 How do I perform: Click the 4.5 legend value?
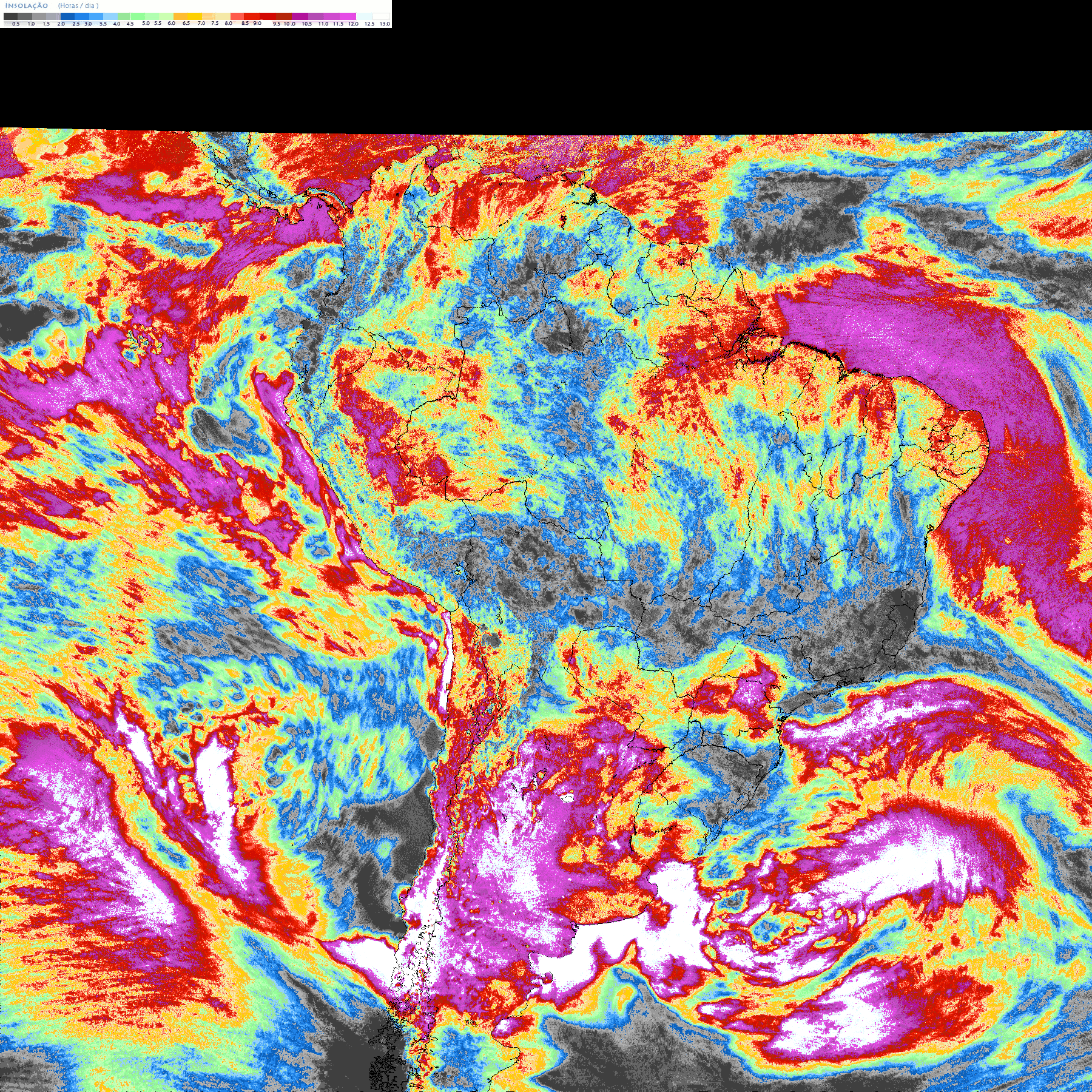[x=130, y=24]
